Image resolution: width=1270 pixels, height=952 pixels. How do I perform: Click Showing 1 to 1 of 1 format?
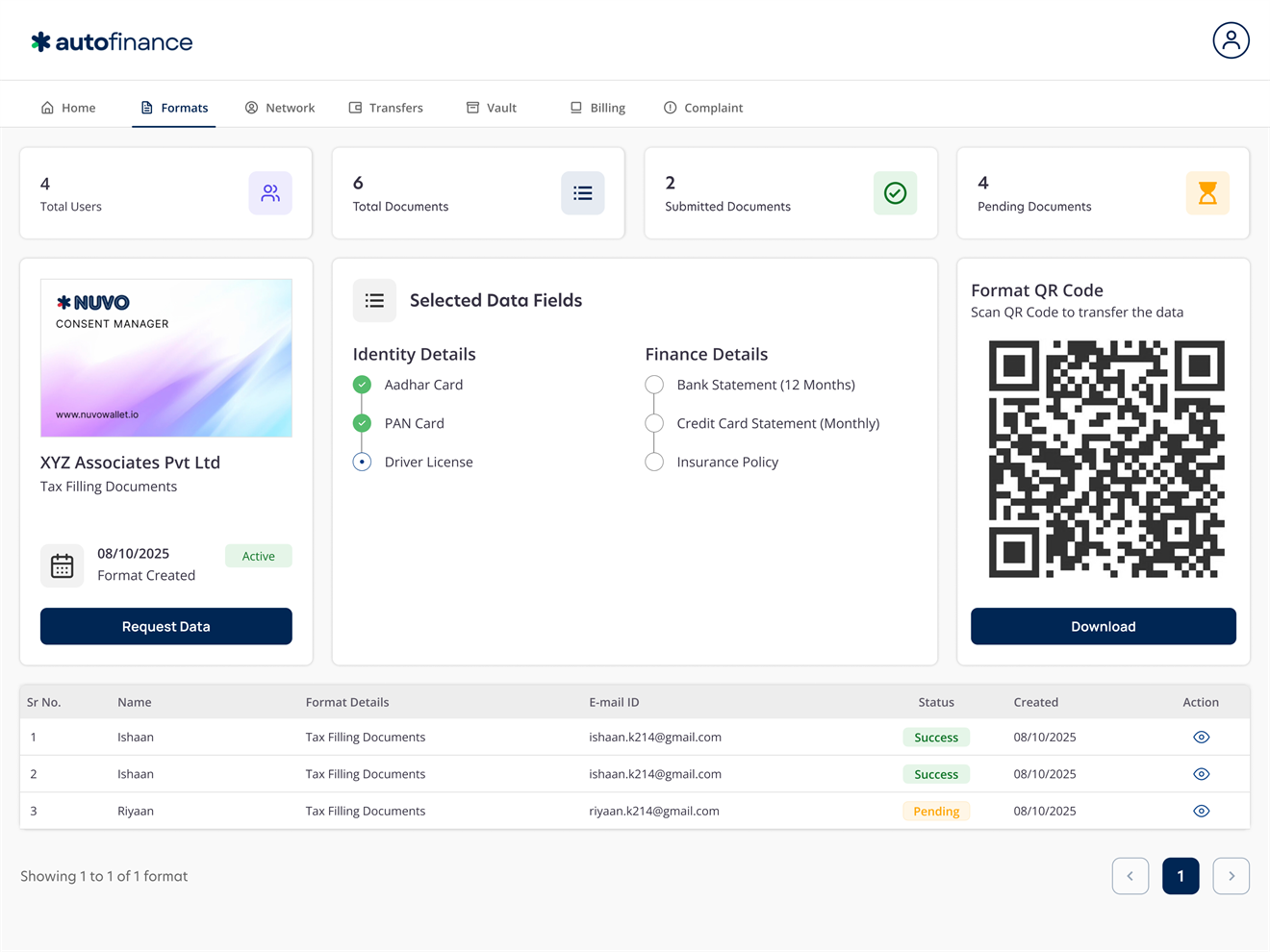[104, 876]
